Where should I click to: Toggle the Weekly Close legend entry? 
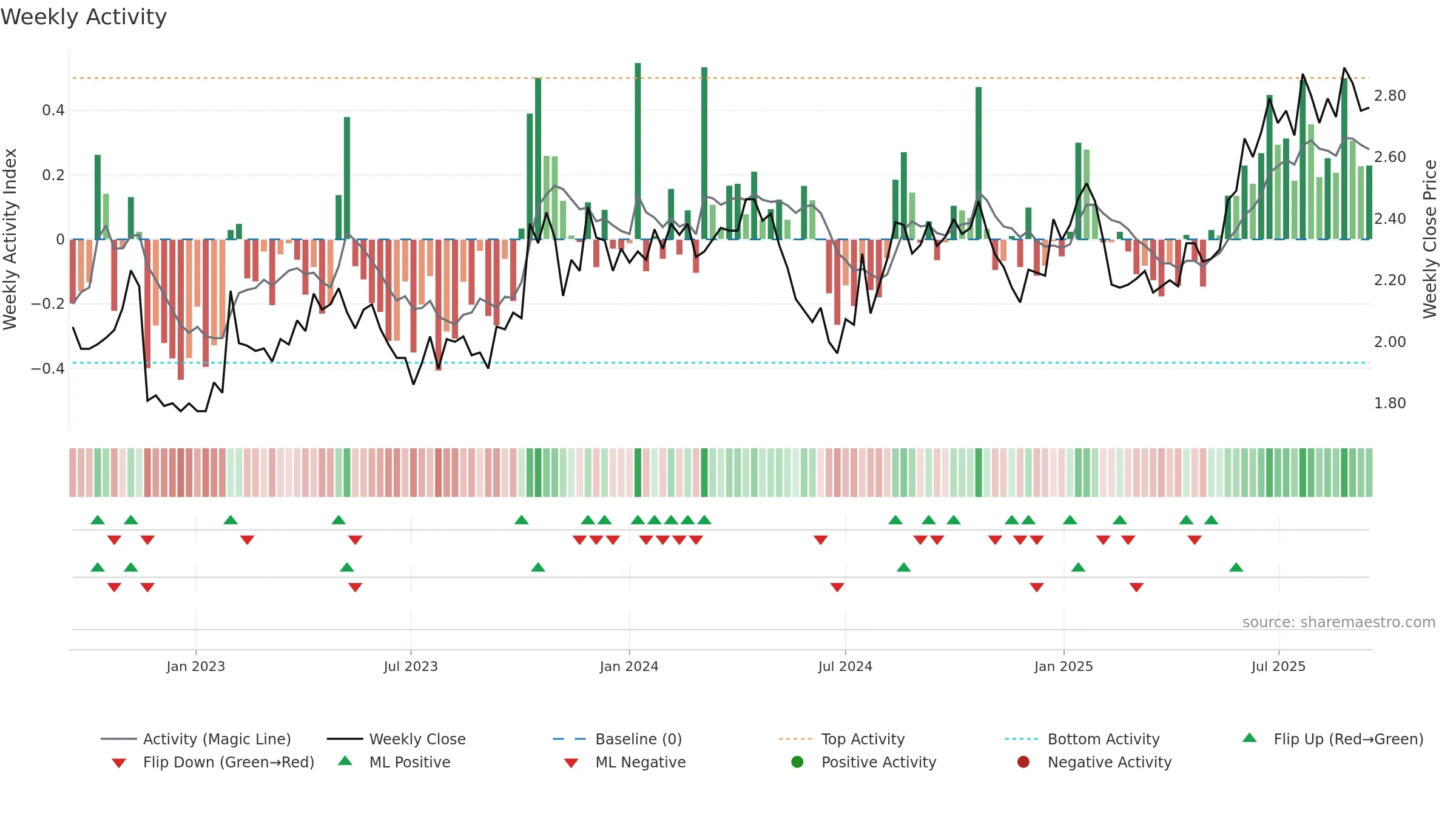(396, 739)
